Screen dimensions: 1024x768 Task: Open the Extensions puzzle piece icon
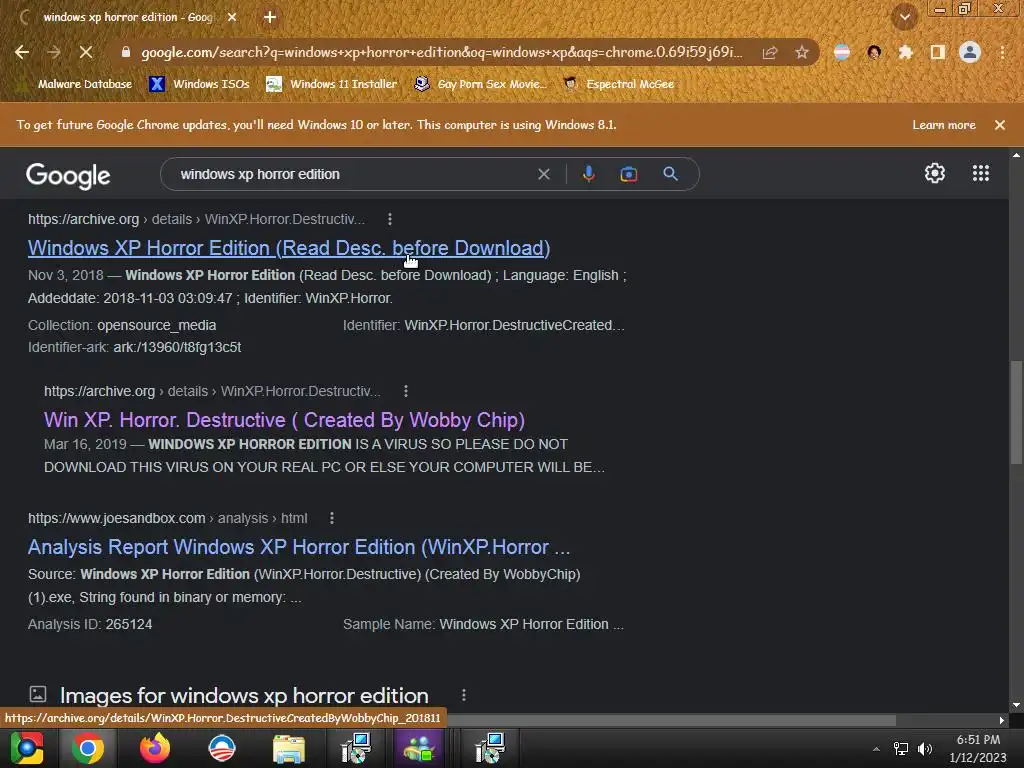coord(906,52)
